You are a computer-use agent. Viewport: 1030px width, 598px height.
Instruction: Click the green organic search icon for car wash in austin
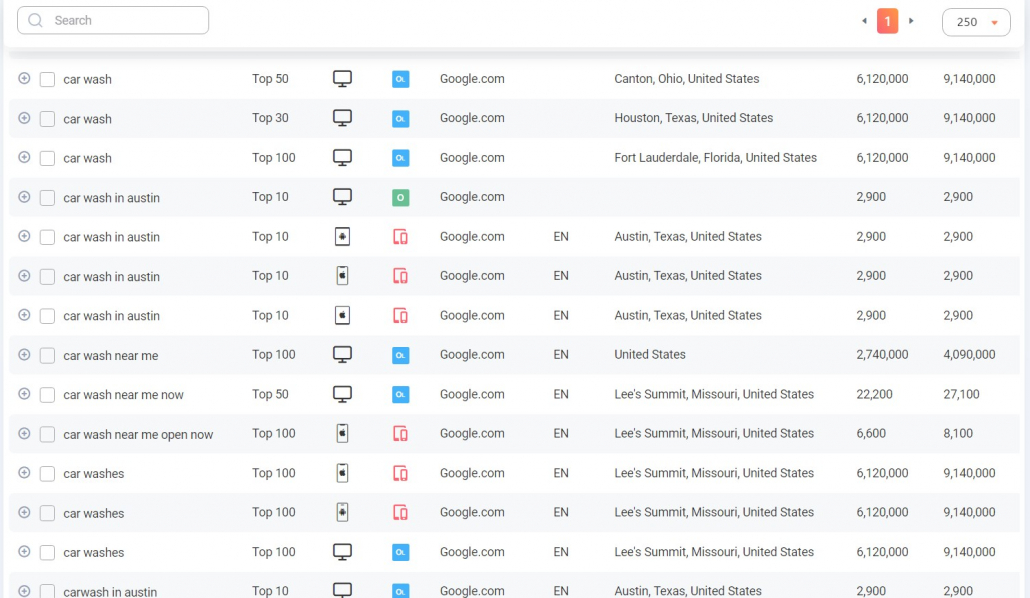click(x=401, y=197)
